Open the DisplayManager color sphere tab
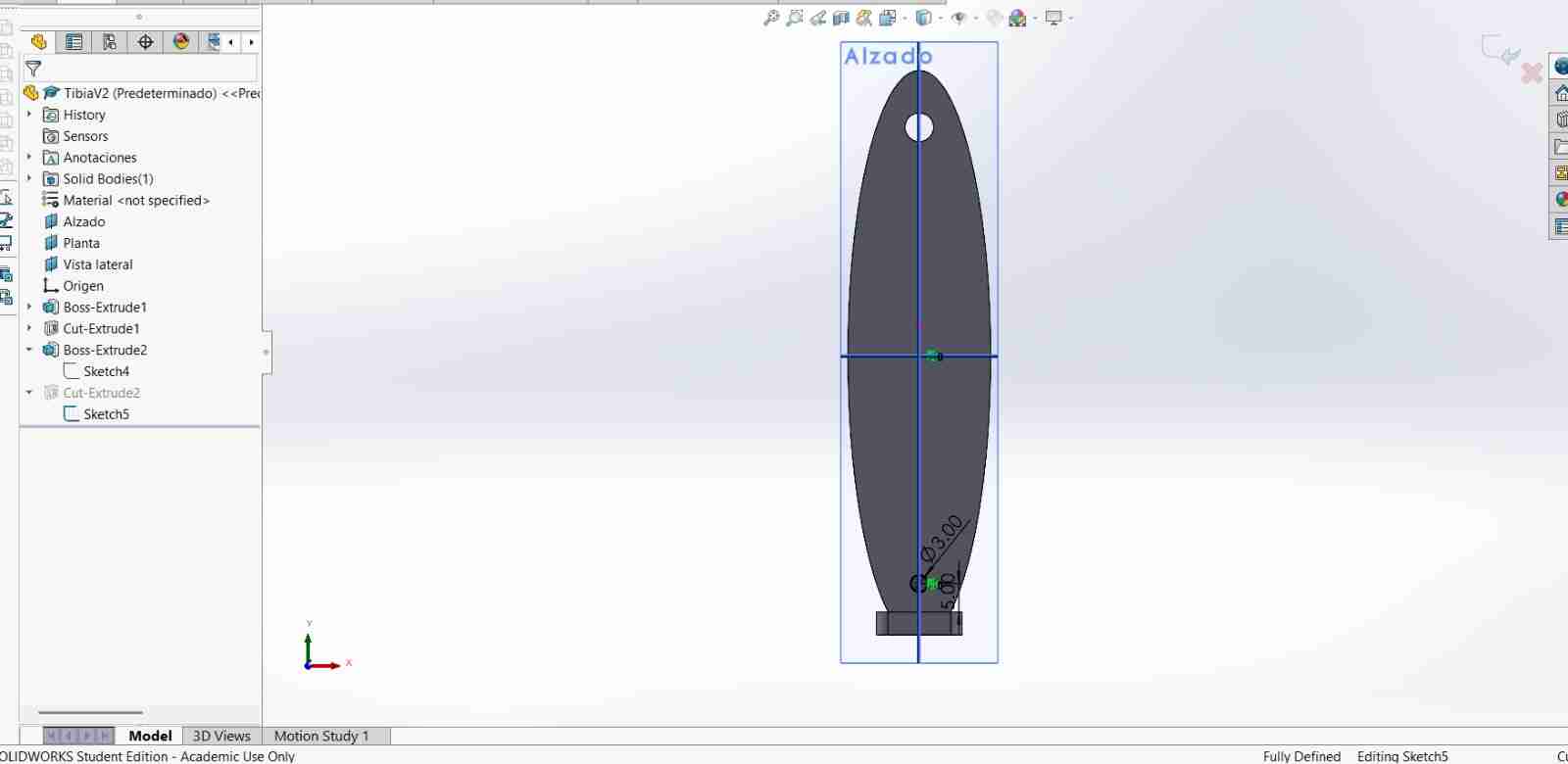Viewport: 1568px width, 764px height. pos(180,42)
